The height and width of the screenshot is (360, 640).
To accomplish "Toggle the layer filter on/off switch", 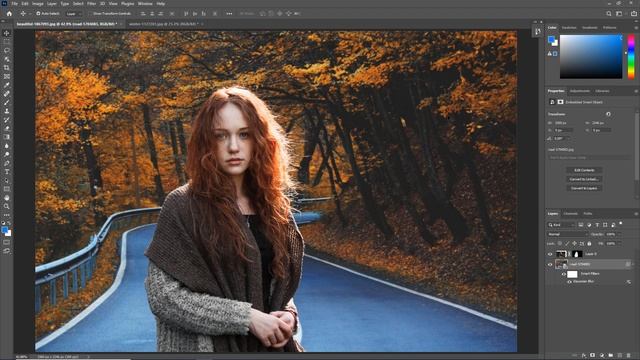I will 621,223.
